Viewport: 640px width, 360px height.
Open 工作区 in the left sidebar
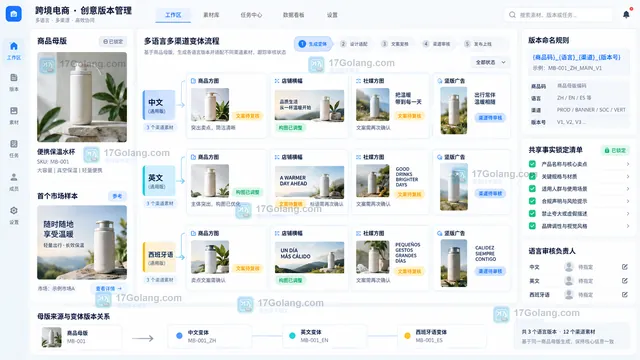click(x=14, y=51)
